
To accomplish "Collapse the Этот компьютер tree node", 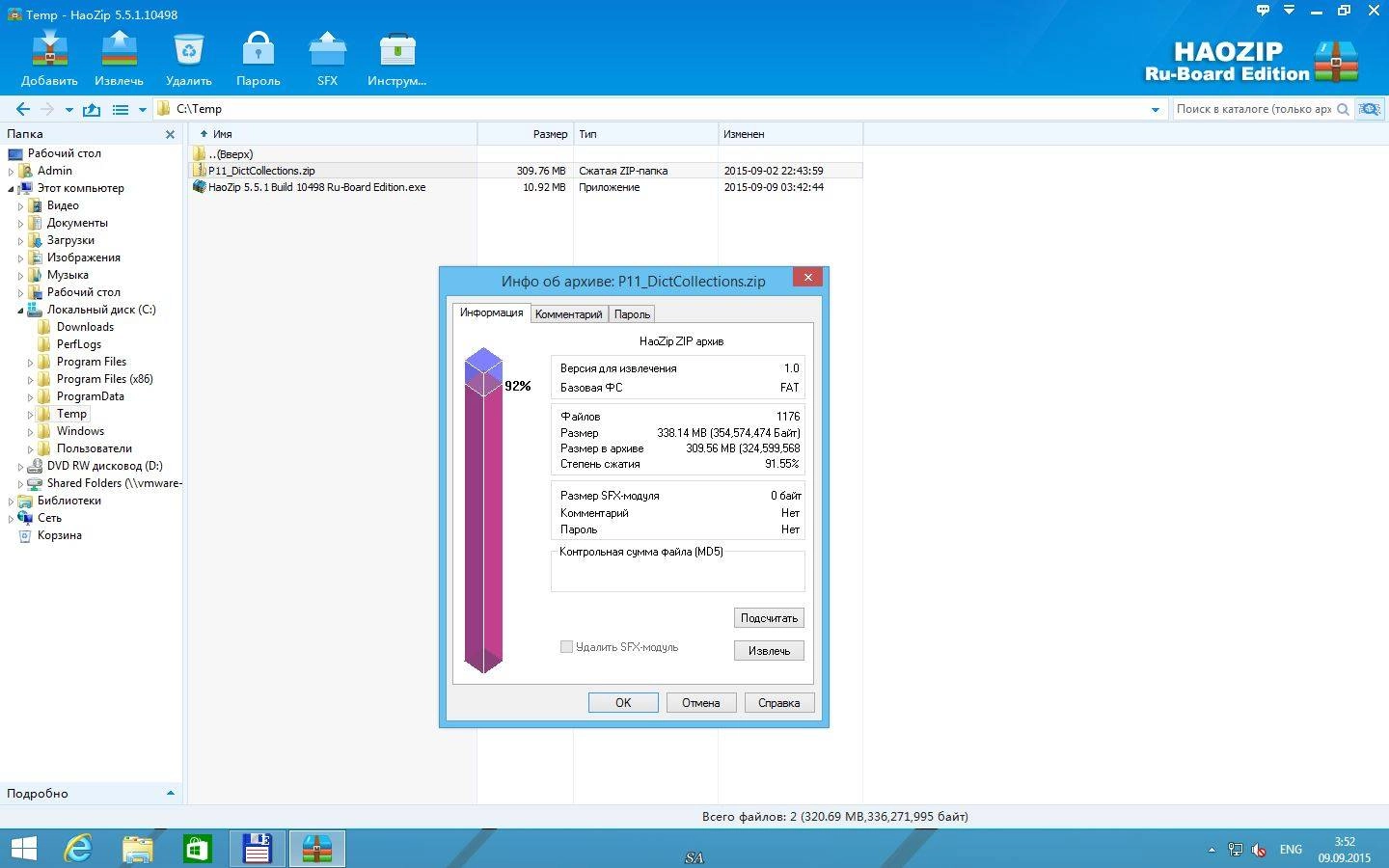I will click(x=11, y=189).
